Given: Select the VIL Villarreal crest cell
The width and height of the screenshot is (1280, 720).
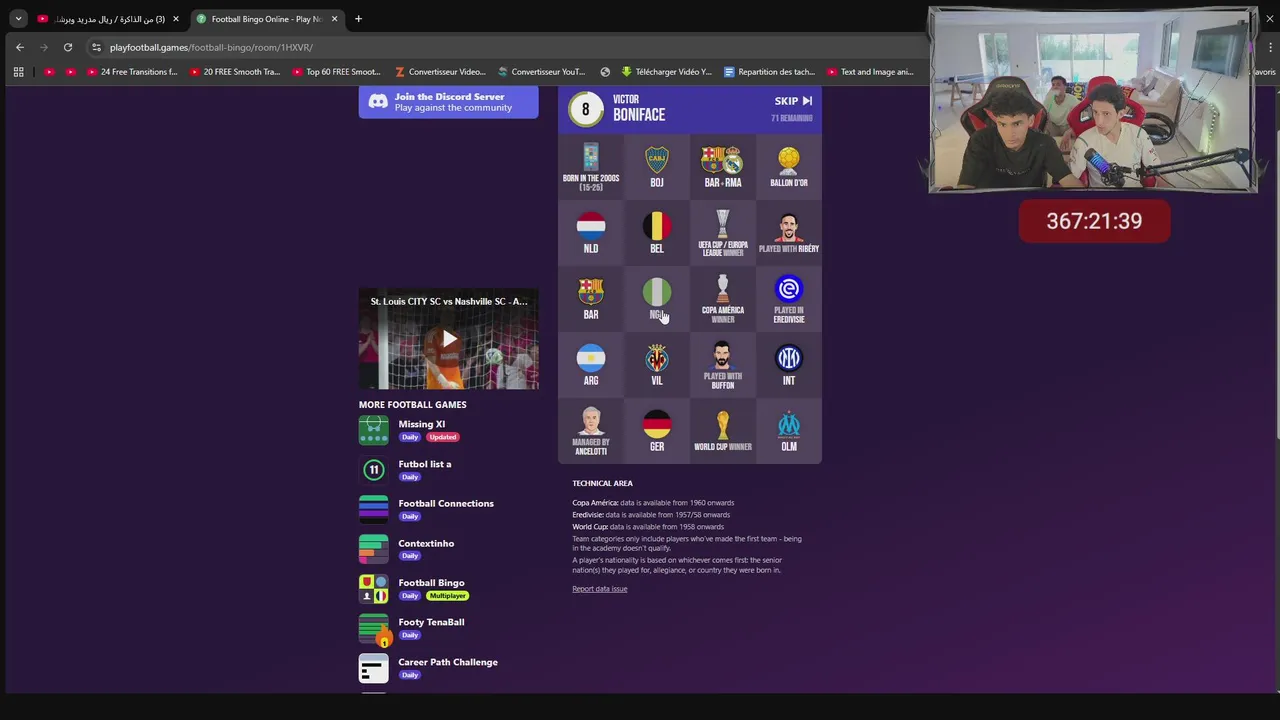Looking at the screenshot, I should pos(657,365).
